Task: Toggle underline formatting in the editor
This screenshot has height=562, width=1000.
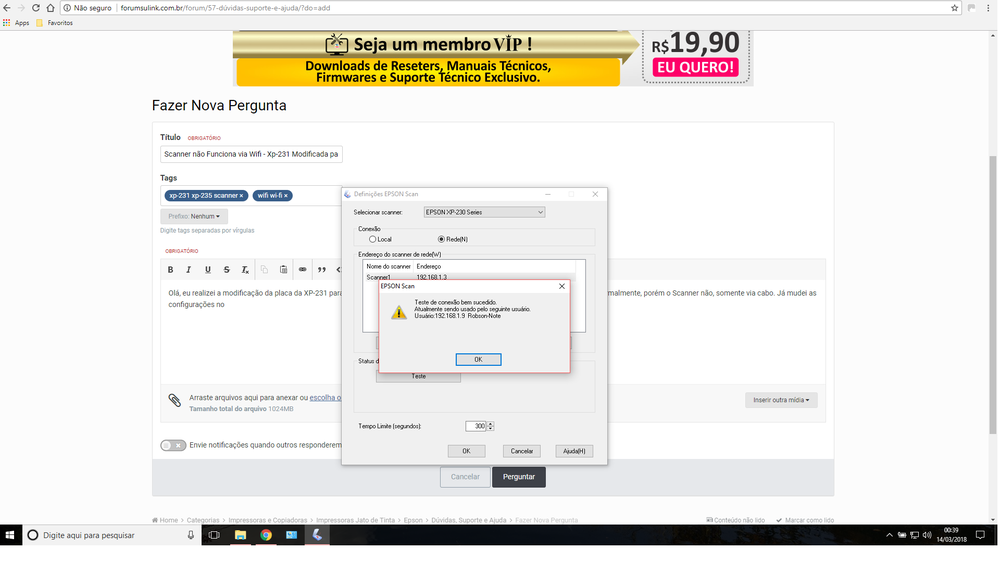Action: [x=208, y=270]
